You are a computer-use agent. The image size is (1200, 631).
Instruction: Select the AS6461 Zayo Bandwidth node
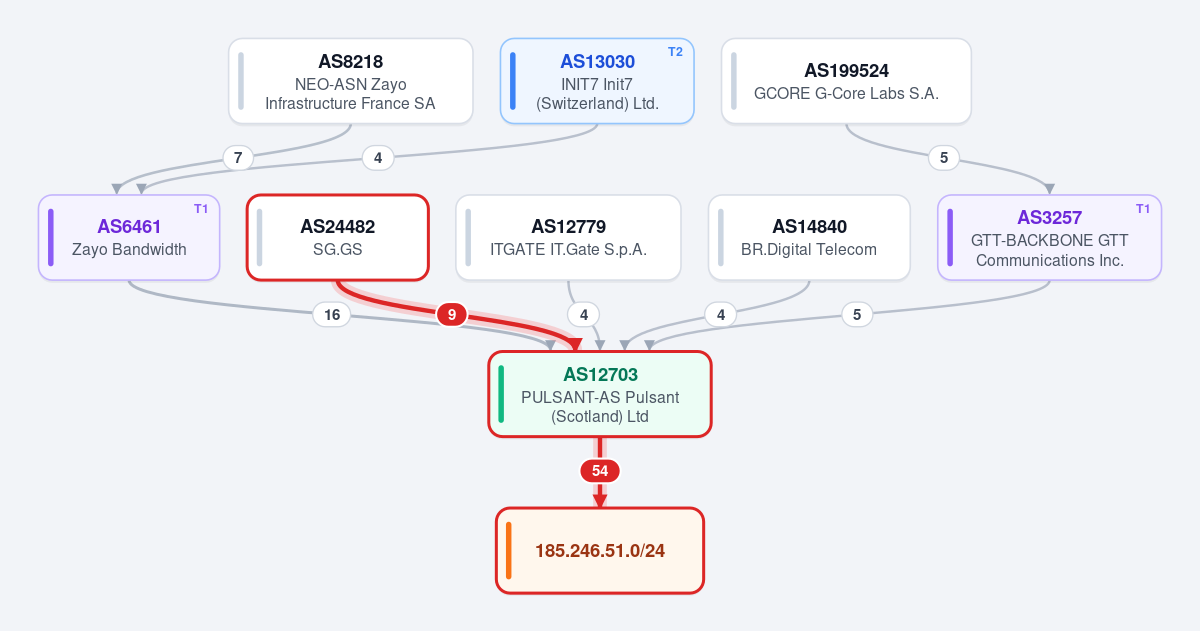[129, 238]
